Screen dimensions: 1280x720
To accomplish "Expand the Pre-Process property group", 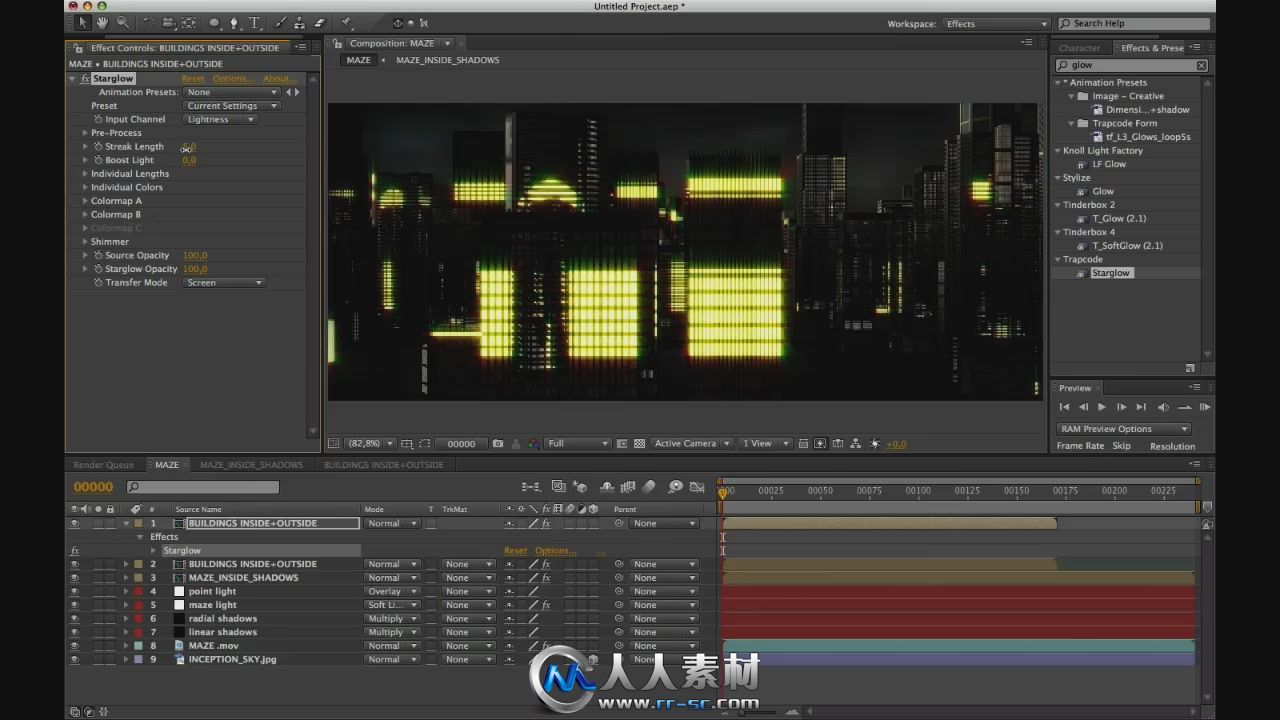I will point(85,133).
